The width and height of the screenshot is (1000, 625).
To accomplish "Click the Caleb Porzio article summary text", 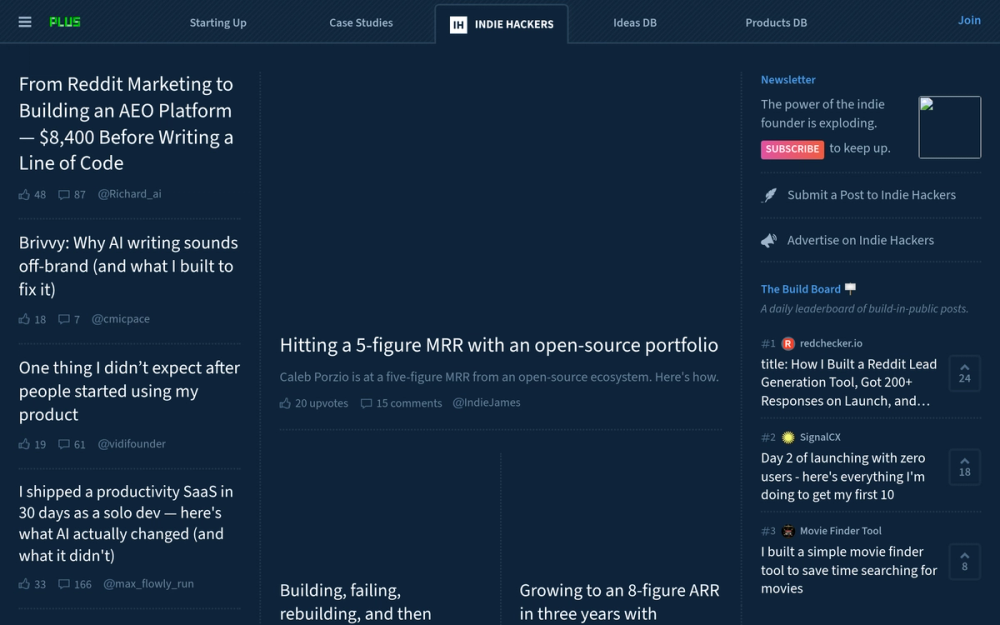I will 499,377.
